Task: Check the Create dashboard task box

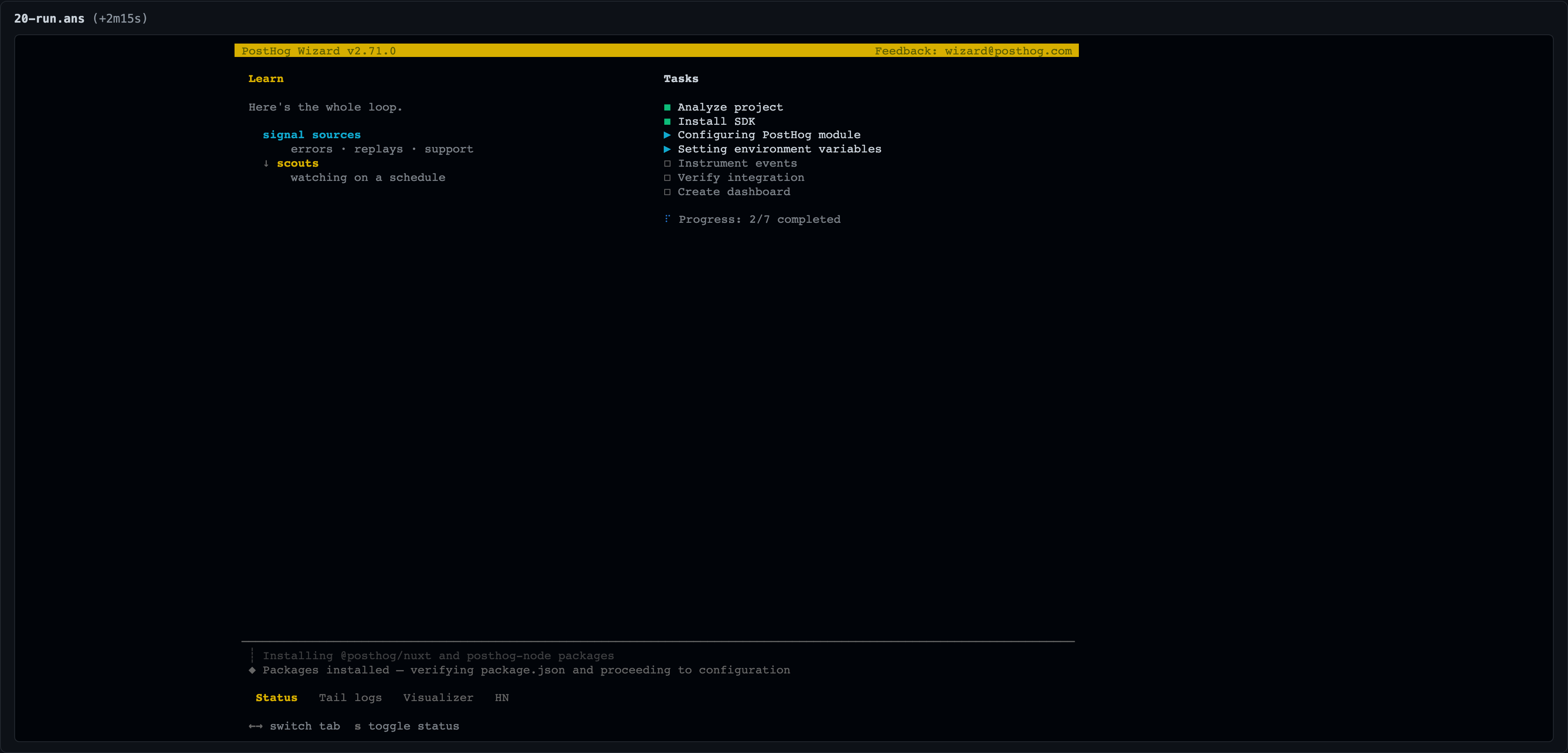Action: [x=667, y=192]
